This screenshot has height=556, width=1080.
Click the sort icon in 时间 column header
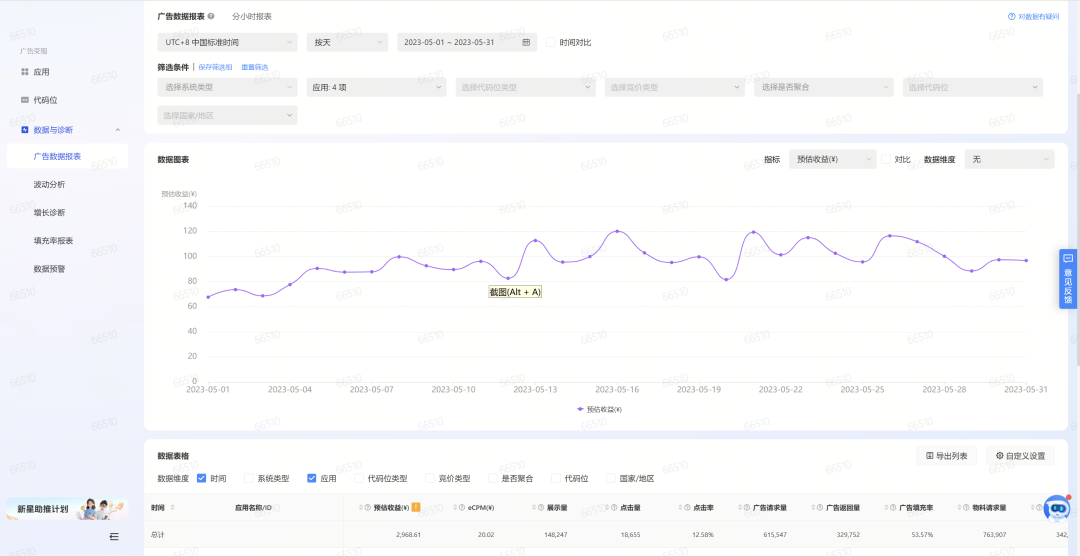(x=171, y=508)
